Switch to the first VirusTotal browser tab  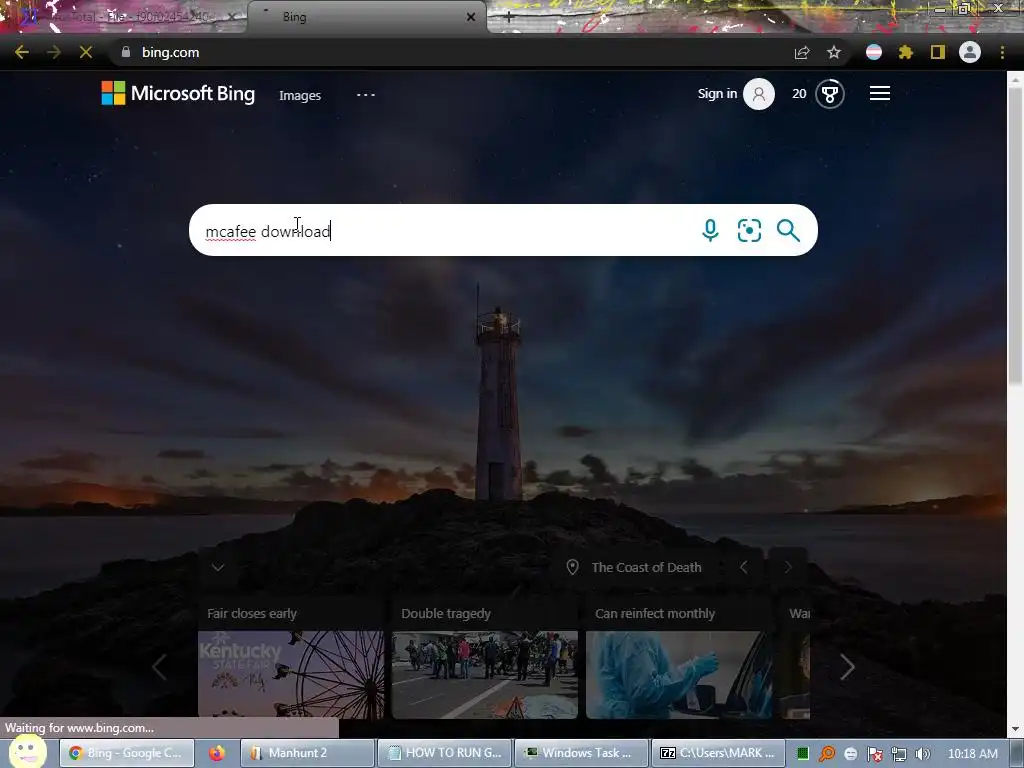click(124, 17)
